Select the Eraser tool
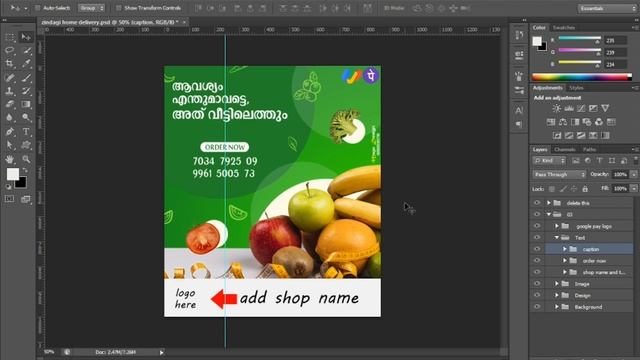 (9, 104)
